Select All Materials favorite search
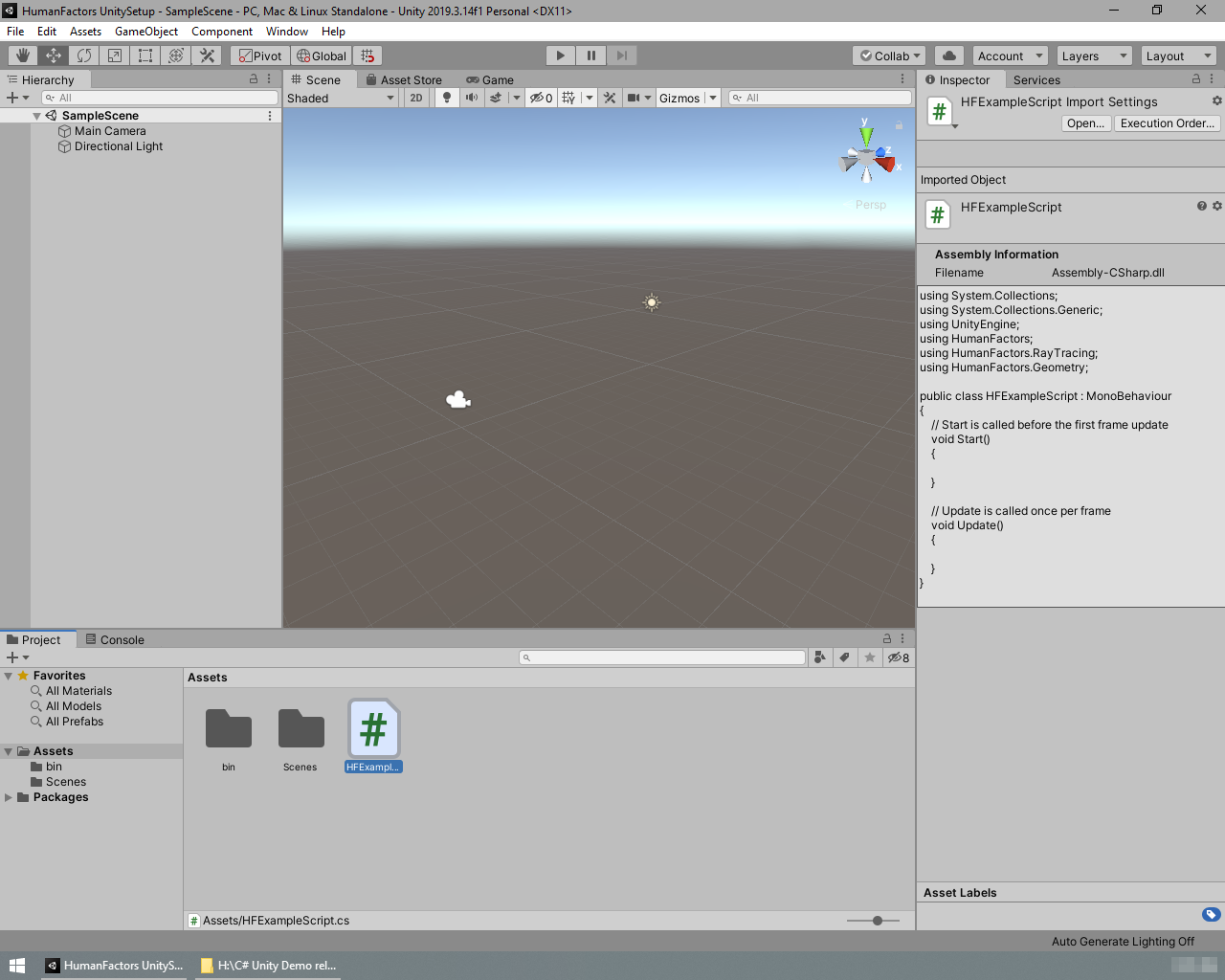1225x980 pixels. pyautogui.click(x=78, y=691)
